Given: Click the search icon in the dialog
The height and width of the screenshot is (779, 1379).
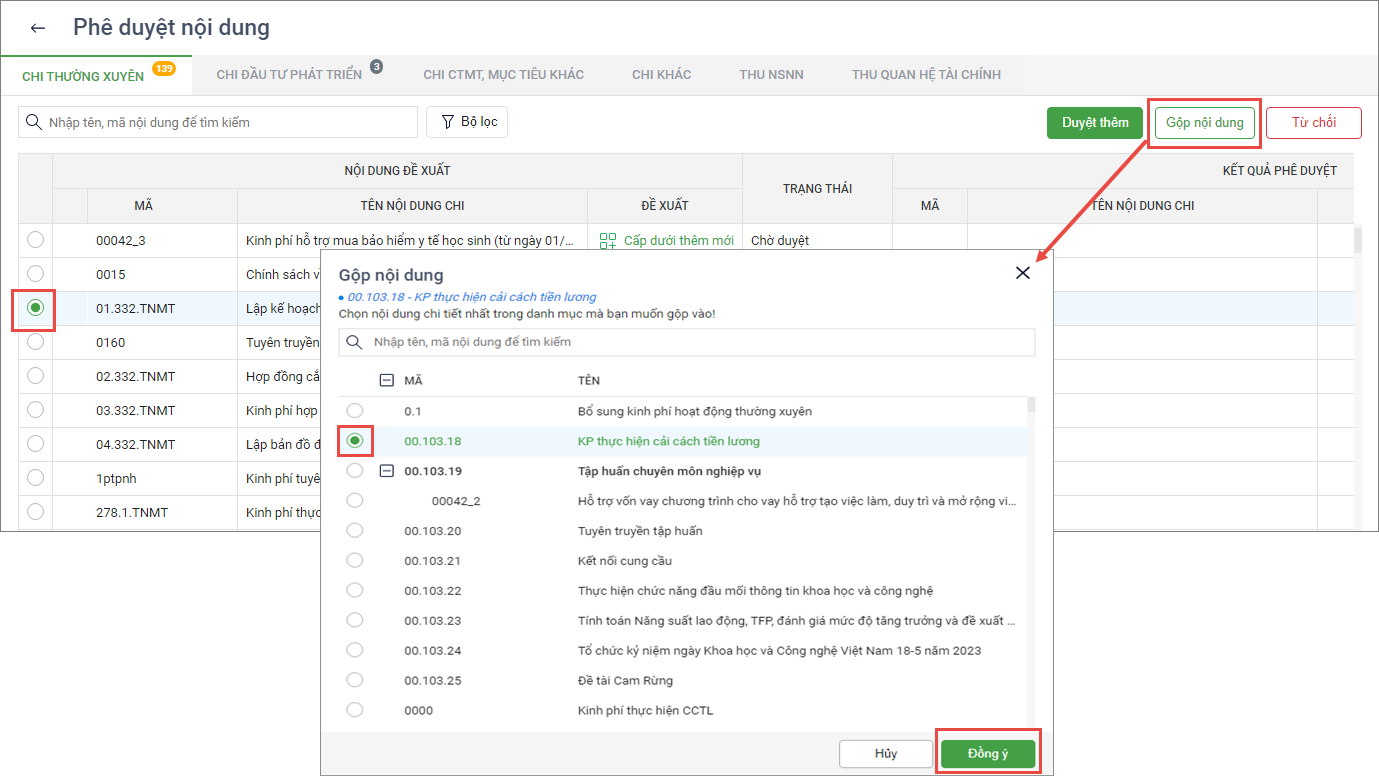Looking at the screenshot, I should [x=354, y=342].
